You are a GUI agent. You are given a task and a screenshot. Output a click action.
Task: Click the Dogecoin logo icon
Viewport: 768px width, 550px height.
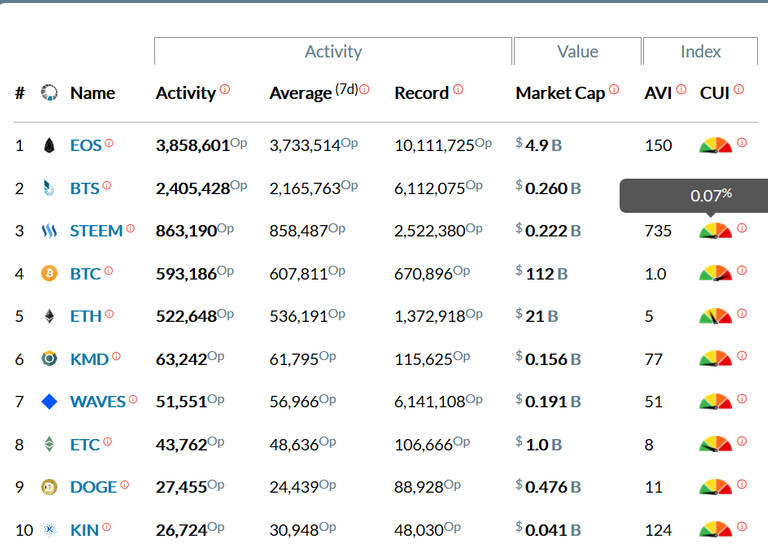coord(49,488)
